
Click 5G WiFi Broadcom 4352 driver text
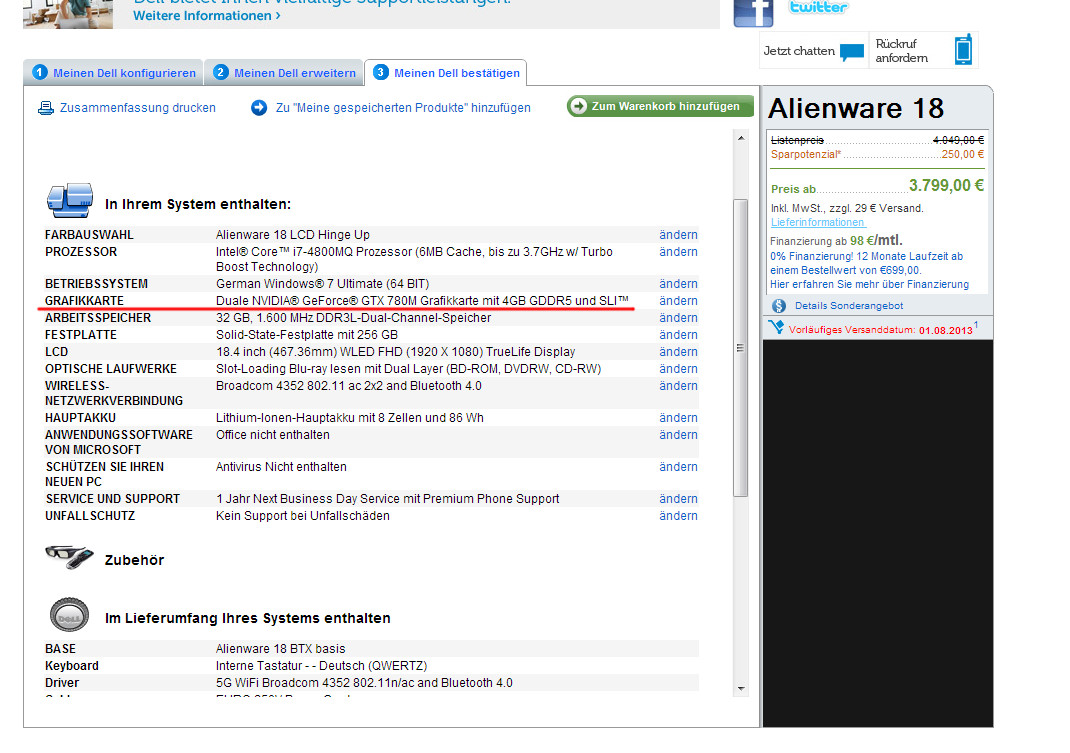pos(364,683)
